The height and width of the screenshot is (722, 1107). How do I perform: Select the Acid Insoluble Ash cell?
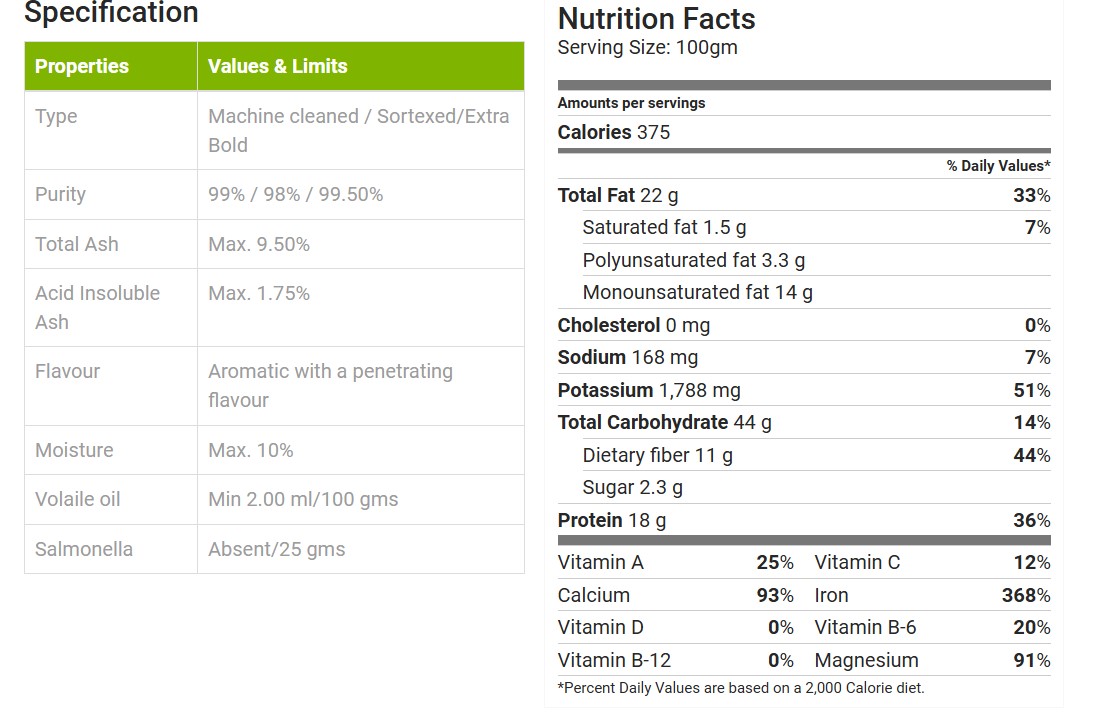pyautogui.click(x=111, y=308)
